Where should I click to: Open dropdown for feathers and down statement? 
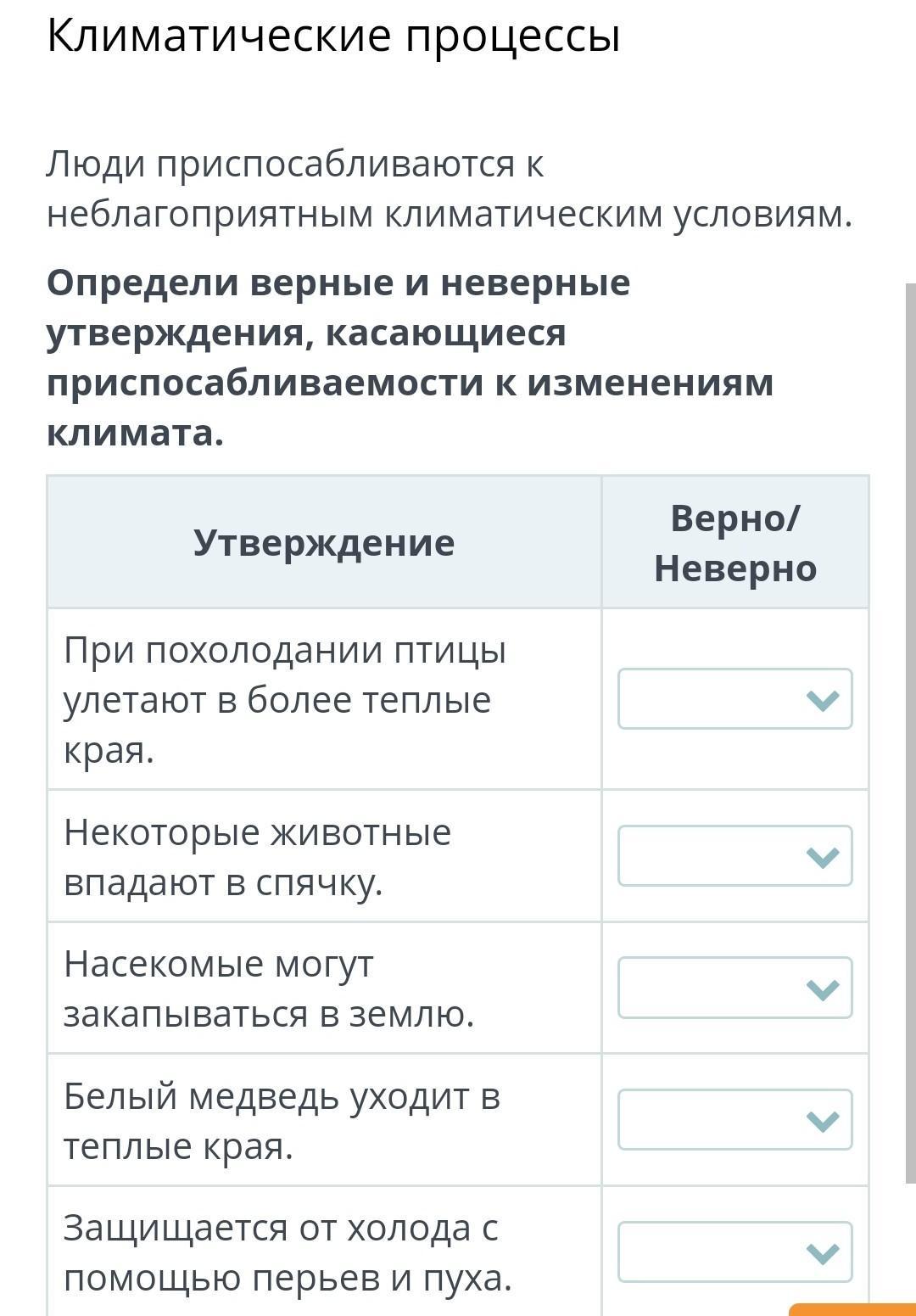click(x=734, y=1252)
